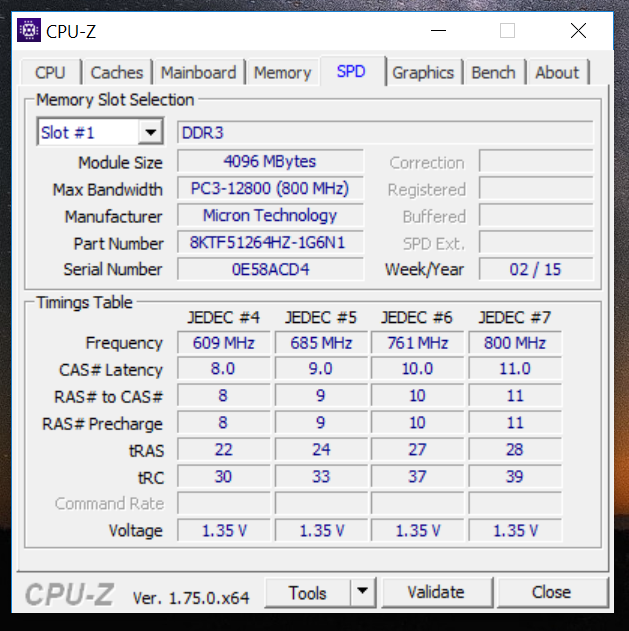Click the CAS# Latency 9.0 cell
Screen dimensions: 629x631
321,369
